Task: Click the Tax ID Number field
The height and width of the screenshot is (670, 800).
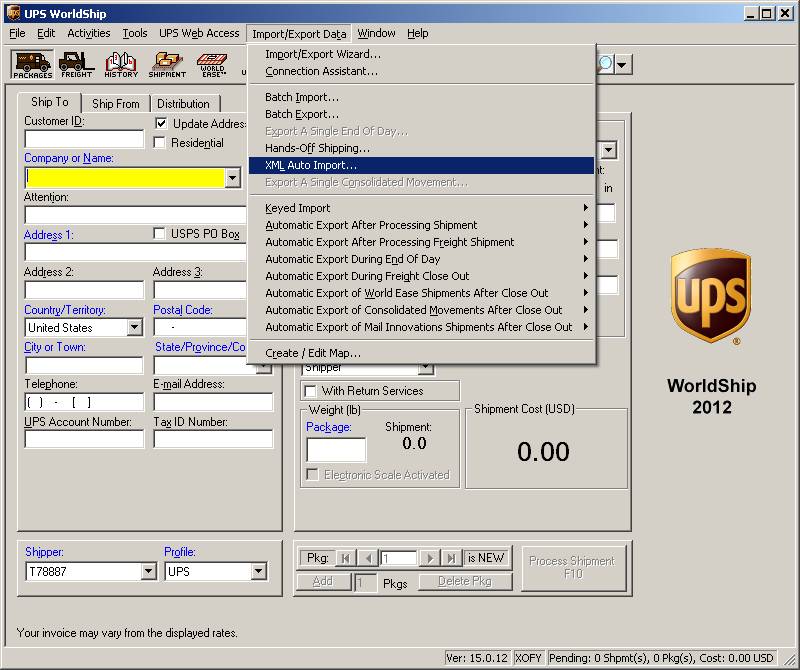Action: [x=213, y=439]
